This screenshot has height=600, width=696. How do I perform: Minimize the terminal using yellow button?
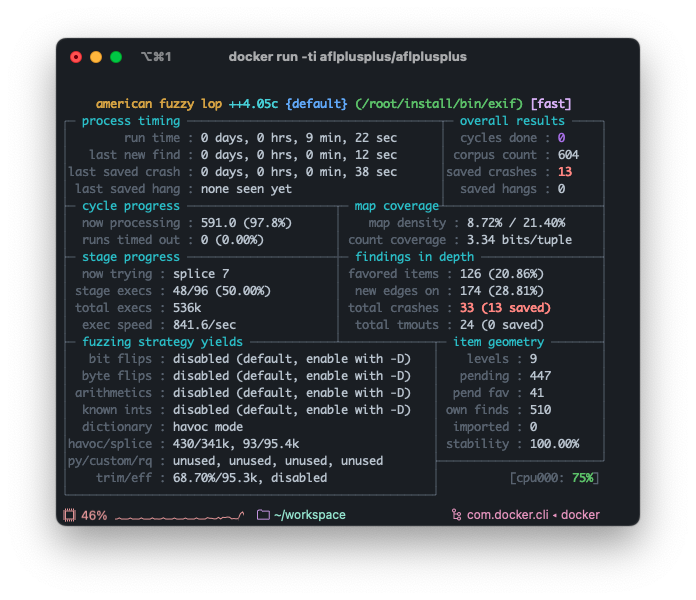(96, 57)
